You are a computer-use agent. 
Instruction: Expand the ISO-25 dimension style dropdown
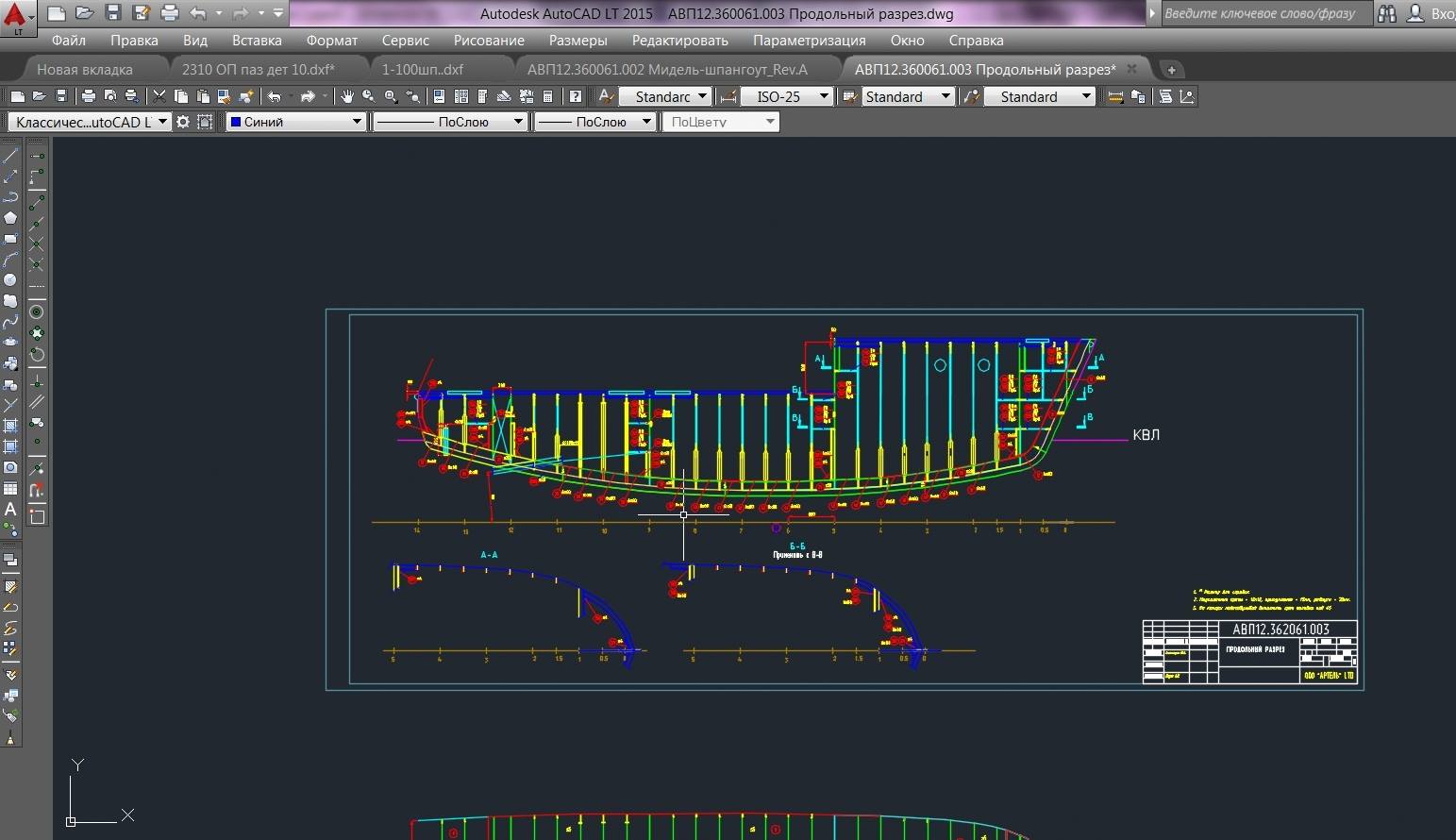pyautogui.click(x=786, y=96)
